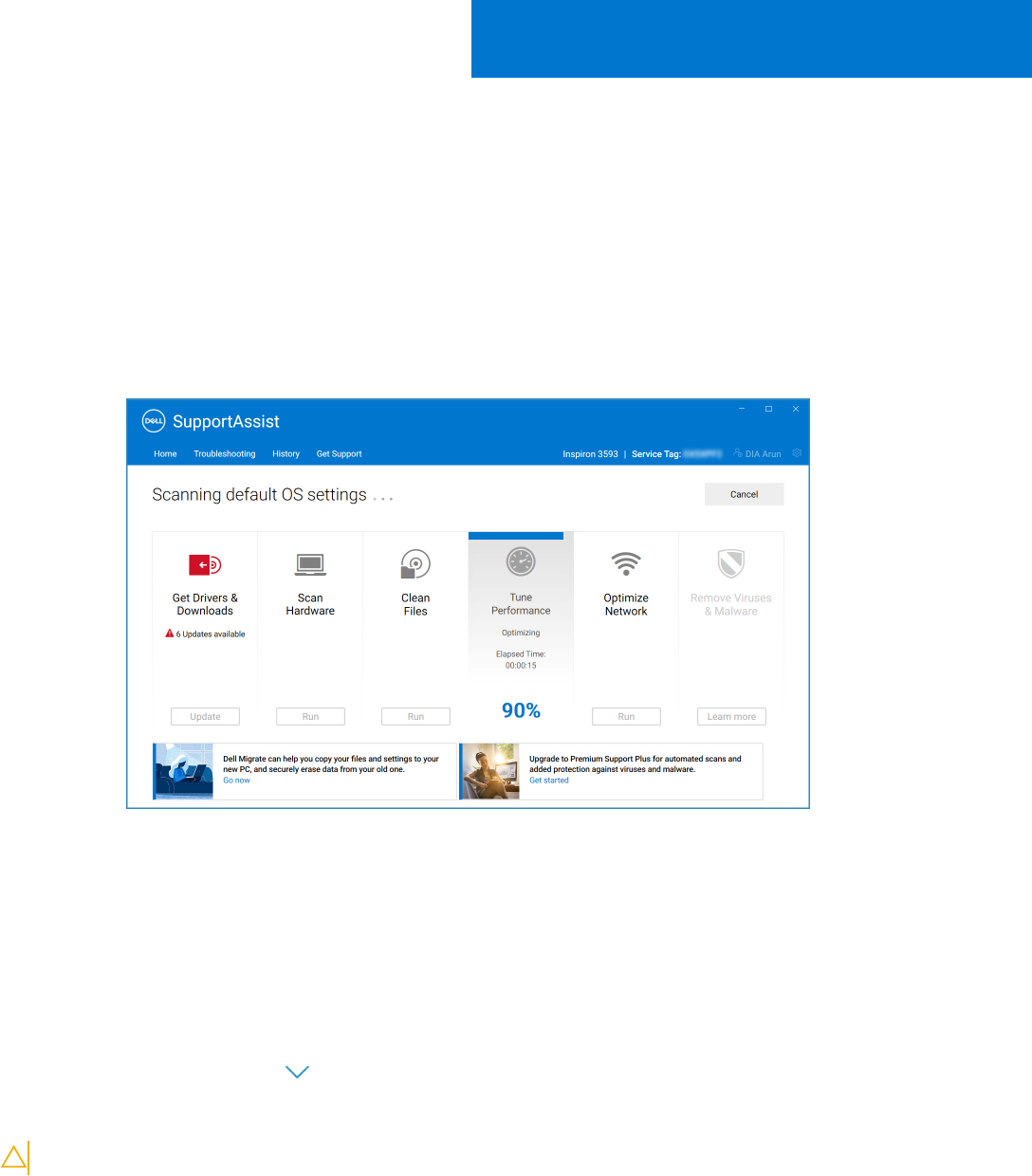Image resolution: width=1032 pixels, height=1176 pixels.
Task: Follow the Go now link for Dell Migrate
Action: pyautogui.click(x=236, y=781)
